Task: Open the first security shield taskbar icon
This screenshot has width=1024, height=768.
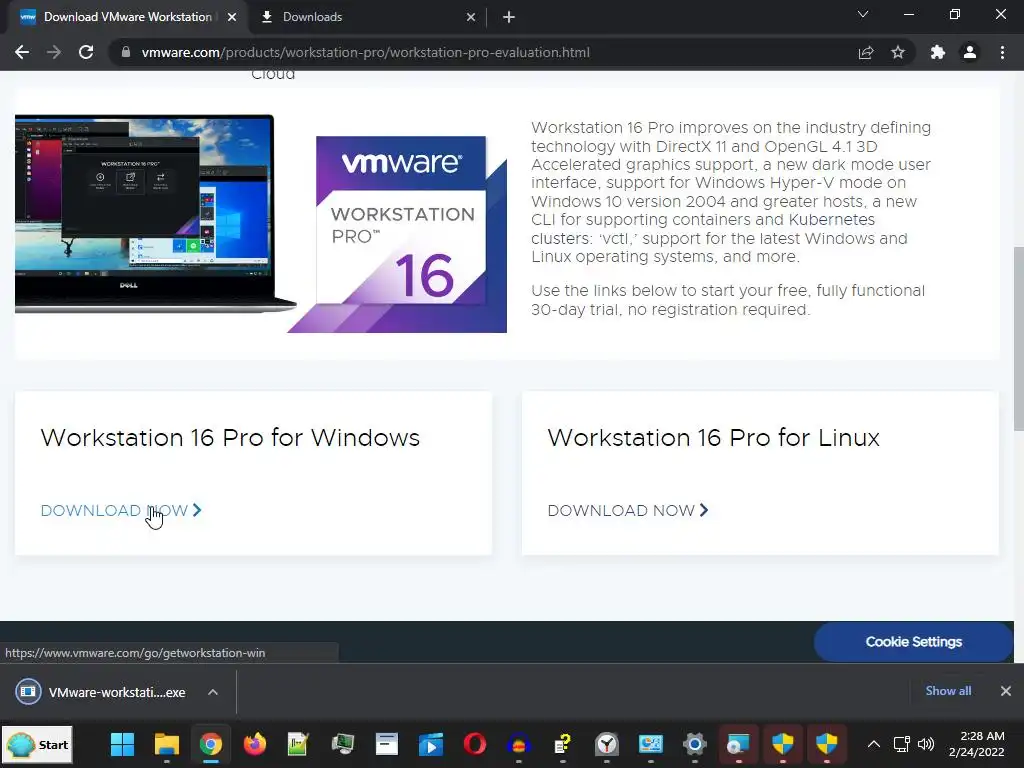Action: pyautogui.click(x=783, y=744)
